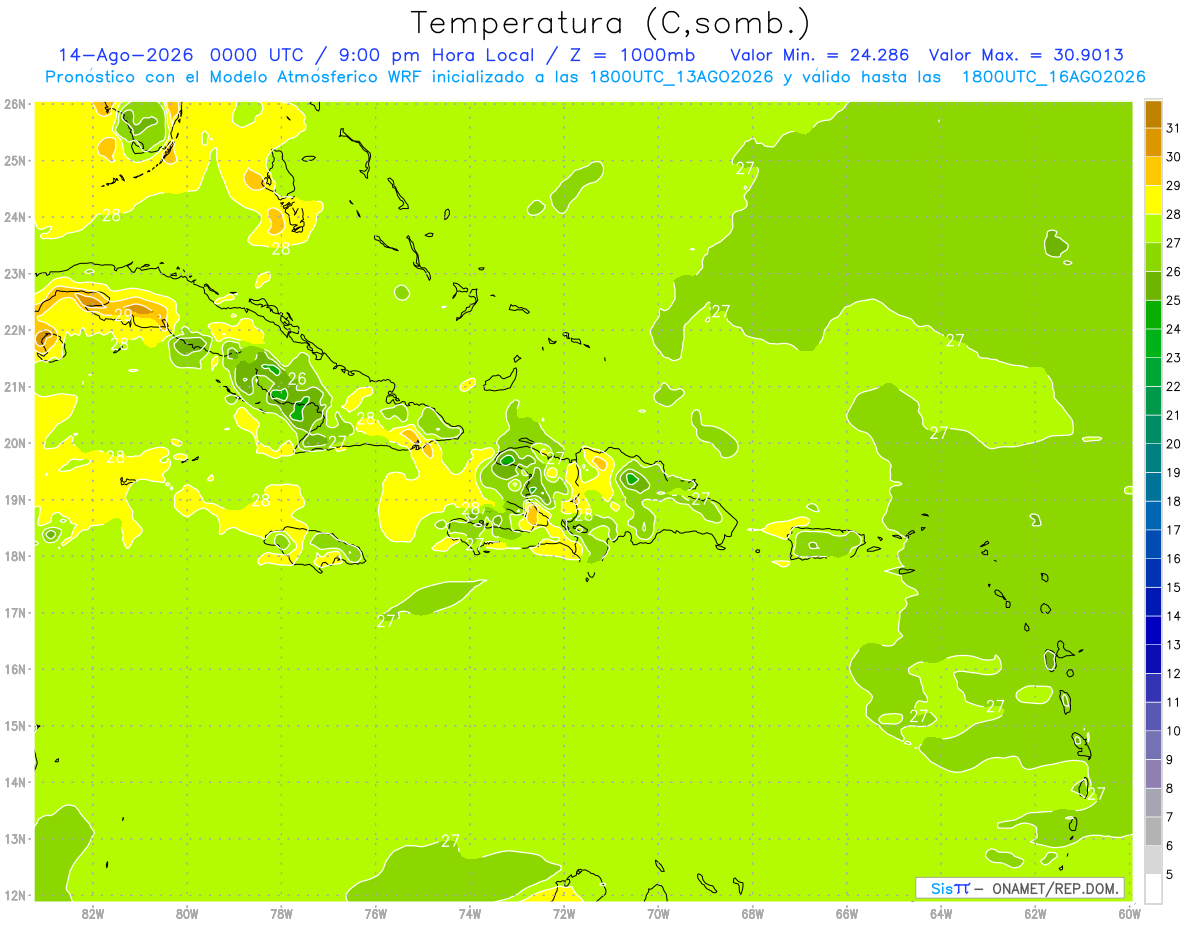Click the '76W' longitude axis label
This screenshot has width=1200, height=927.
click(x=376, y=913)
